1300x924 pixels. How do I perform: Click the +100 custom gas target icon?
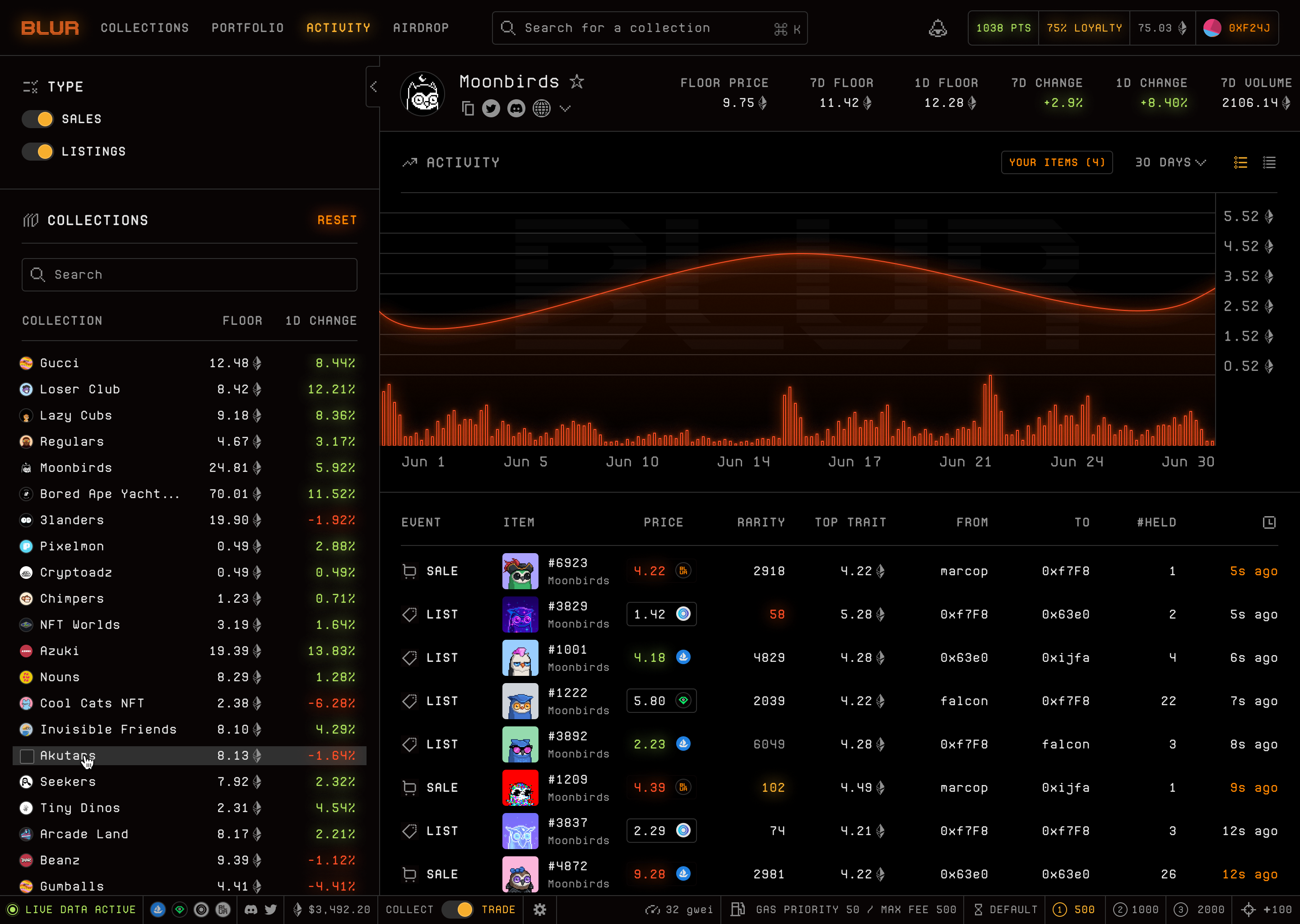(x=1249, y=909)
